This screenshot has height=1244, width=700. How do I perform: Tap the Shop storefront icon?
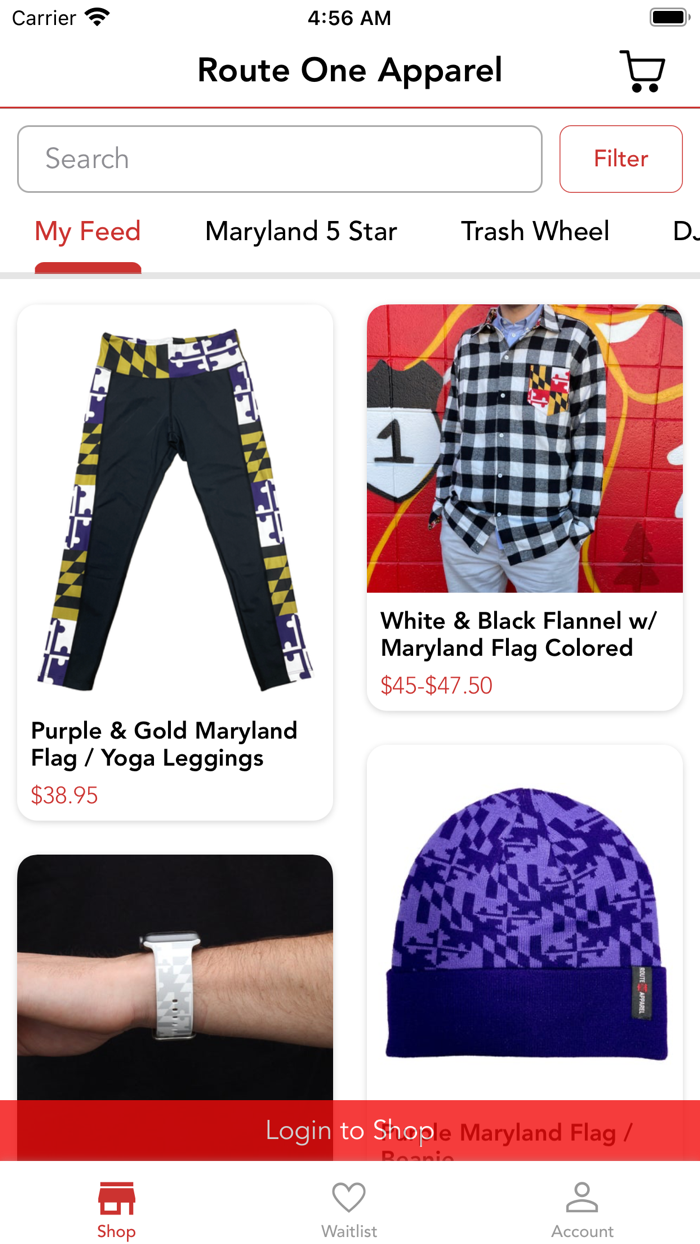pos(116,1197)
